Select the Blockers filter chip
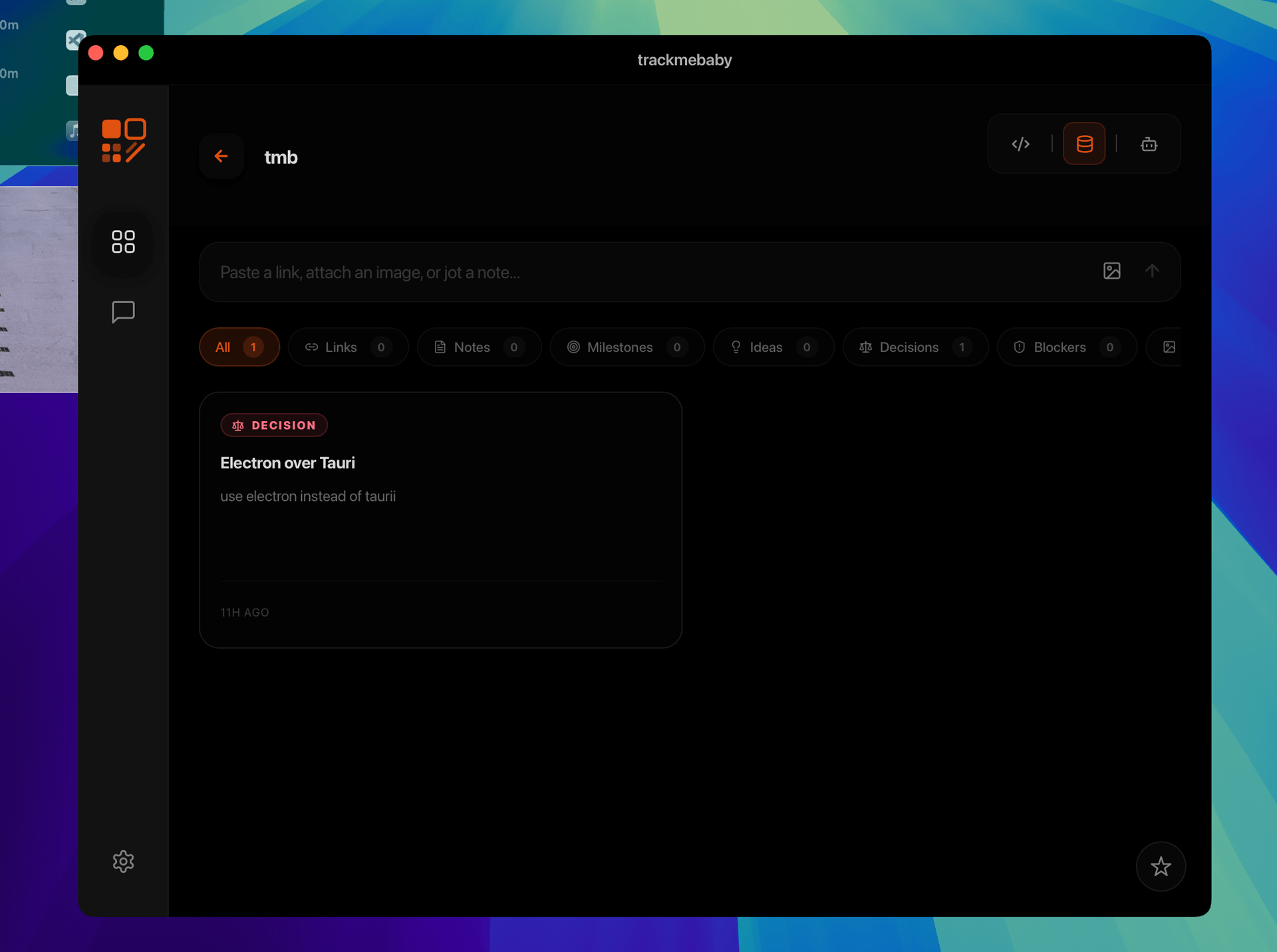This screenshot has height=952, width=1277. (x=1066, y=347)
